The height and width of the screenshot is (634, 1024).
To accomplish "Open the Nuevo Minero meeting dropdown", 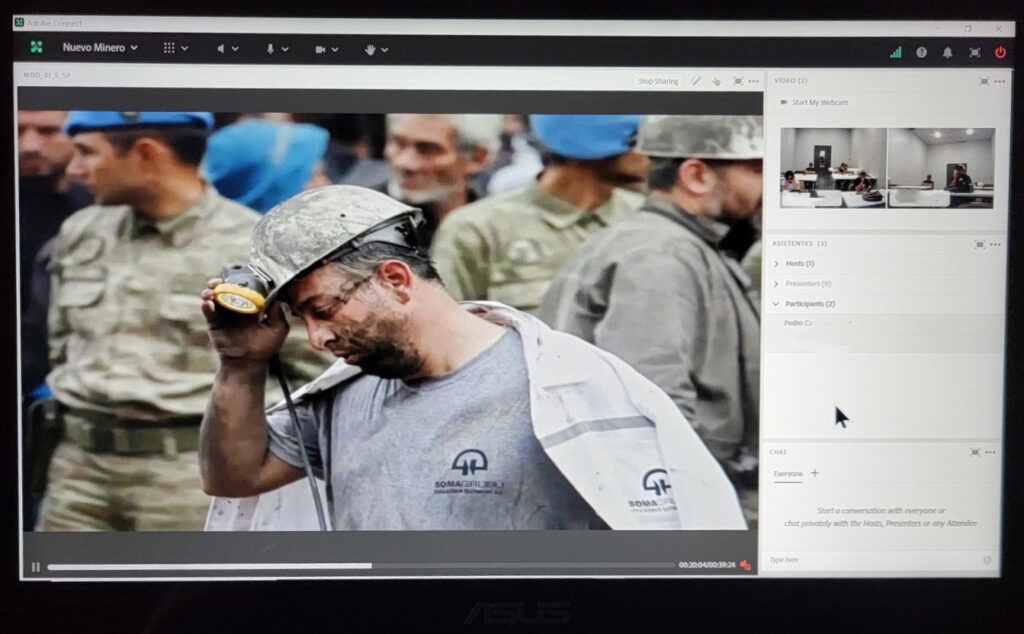I will pyautogui.click(x=99, y=48).
